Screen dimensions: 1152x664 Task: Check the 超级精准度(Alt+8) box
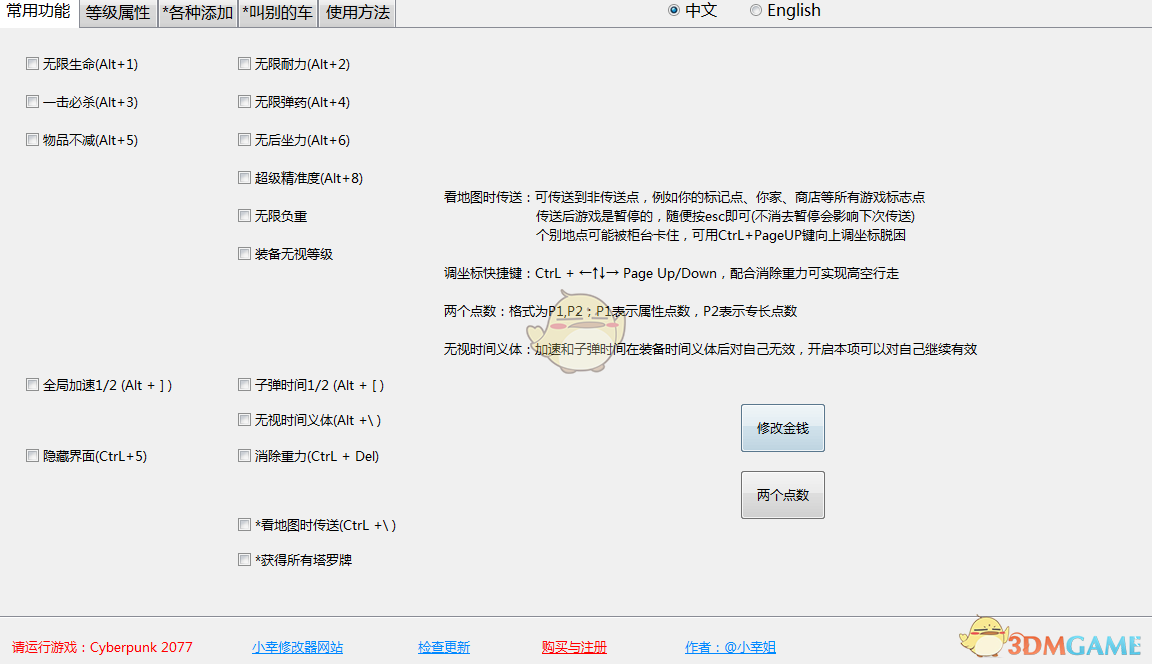(x=244, y=177)
